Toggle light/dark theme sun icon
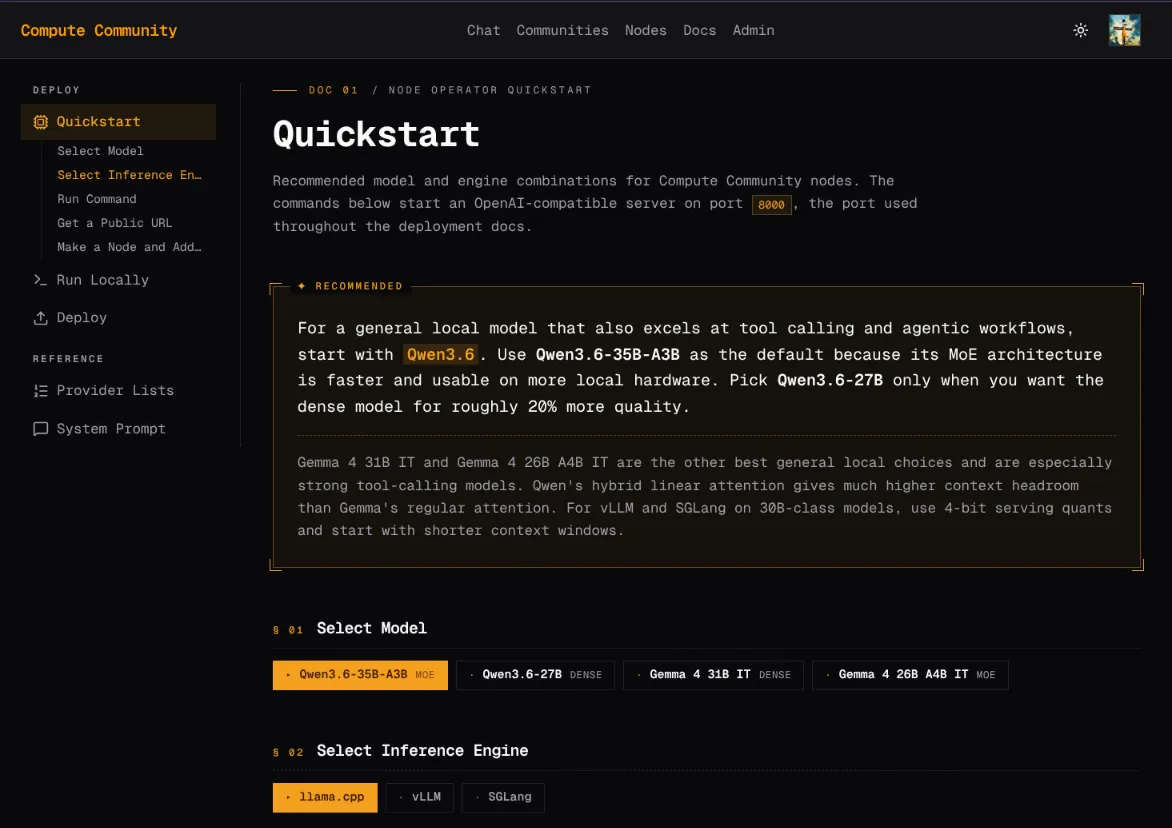This screenshot has width=1172, height=828. (1080, 31)
